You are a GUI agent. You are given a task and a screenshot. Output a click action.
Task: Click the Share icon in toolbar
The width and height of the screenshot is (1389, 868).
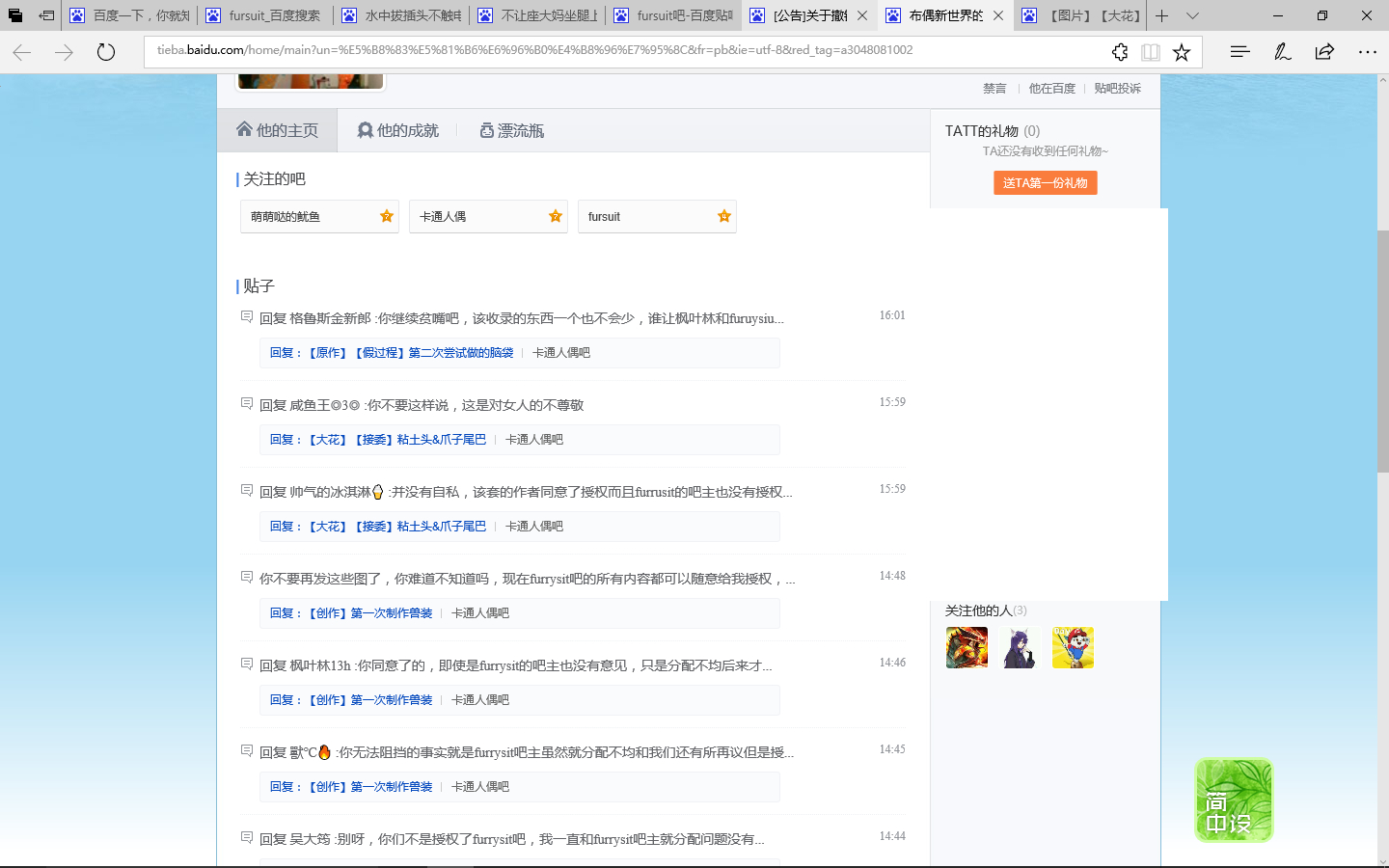click(1324, 52)
